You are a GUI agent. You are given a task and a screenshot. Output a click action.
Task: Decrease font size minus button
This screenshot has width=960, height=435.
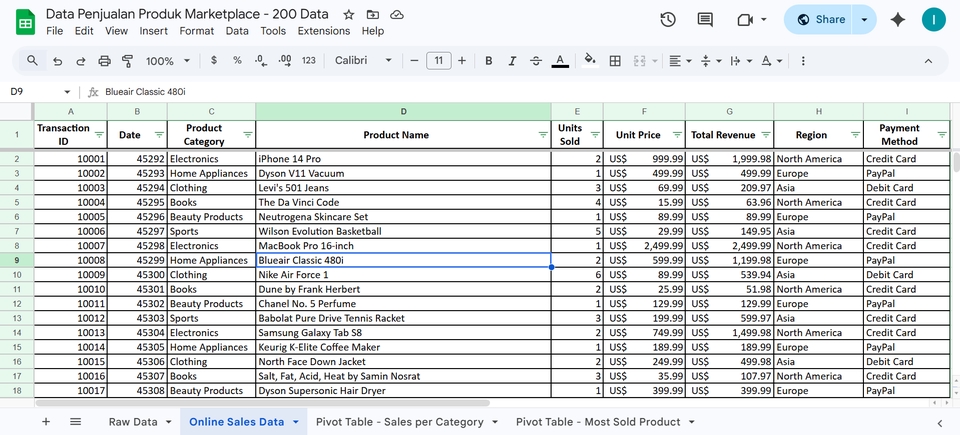coord(414,61)
